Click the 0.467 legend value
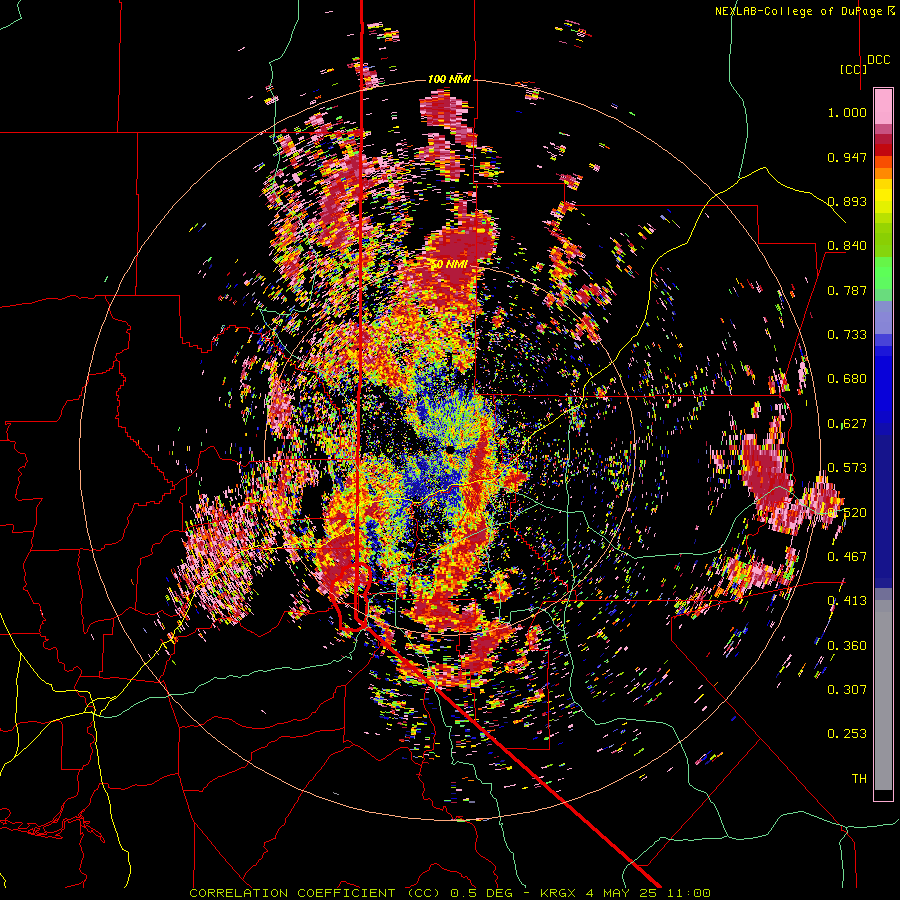Viewport: 900px width, 900px height. click(847, 557)
